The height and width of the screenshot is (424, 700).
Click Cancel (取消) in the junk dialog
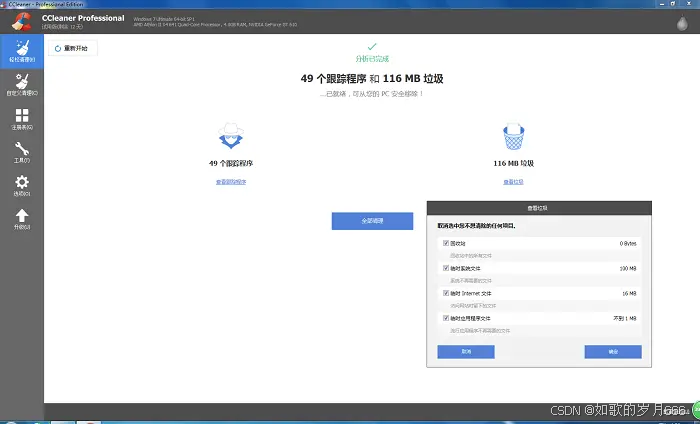click(x=466, y=352)
